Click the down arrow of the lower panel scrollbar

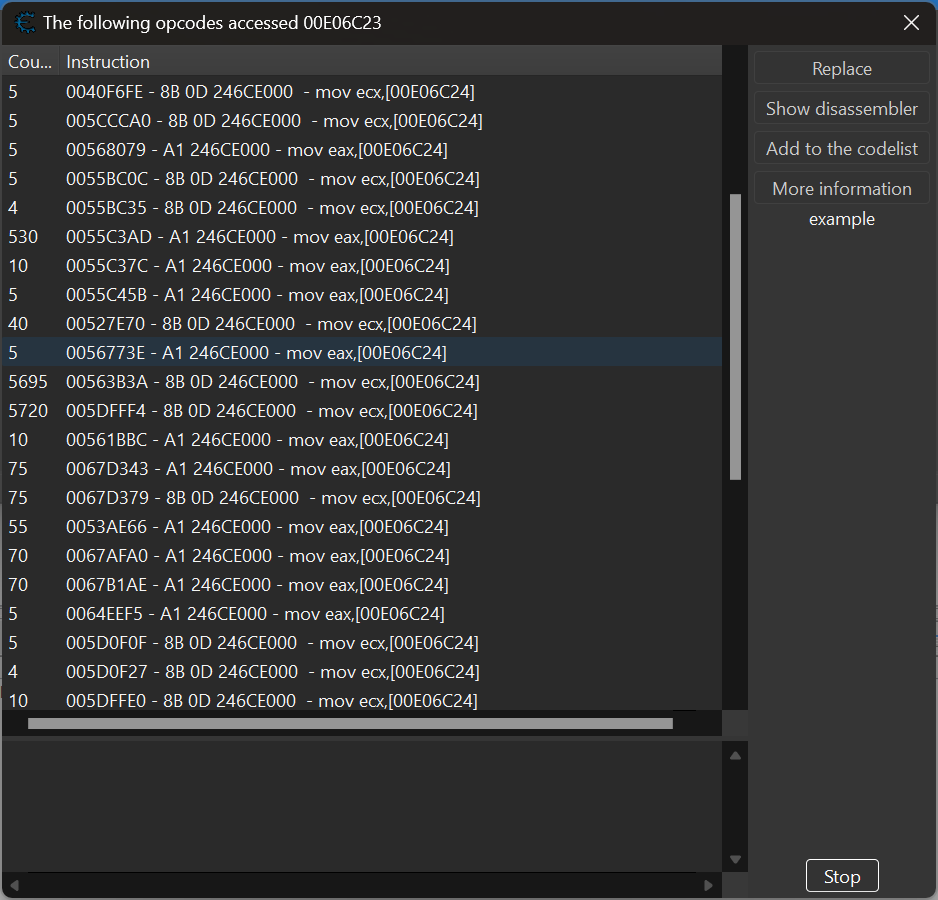pos(735,858)
